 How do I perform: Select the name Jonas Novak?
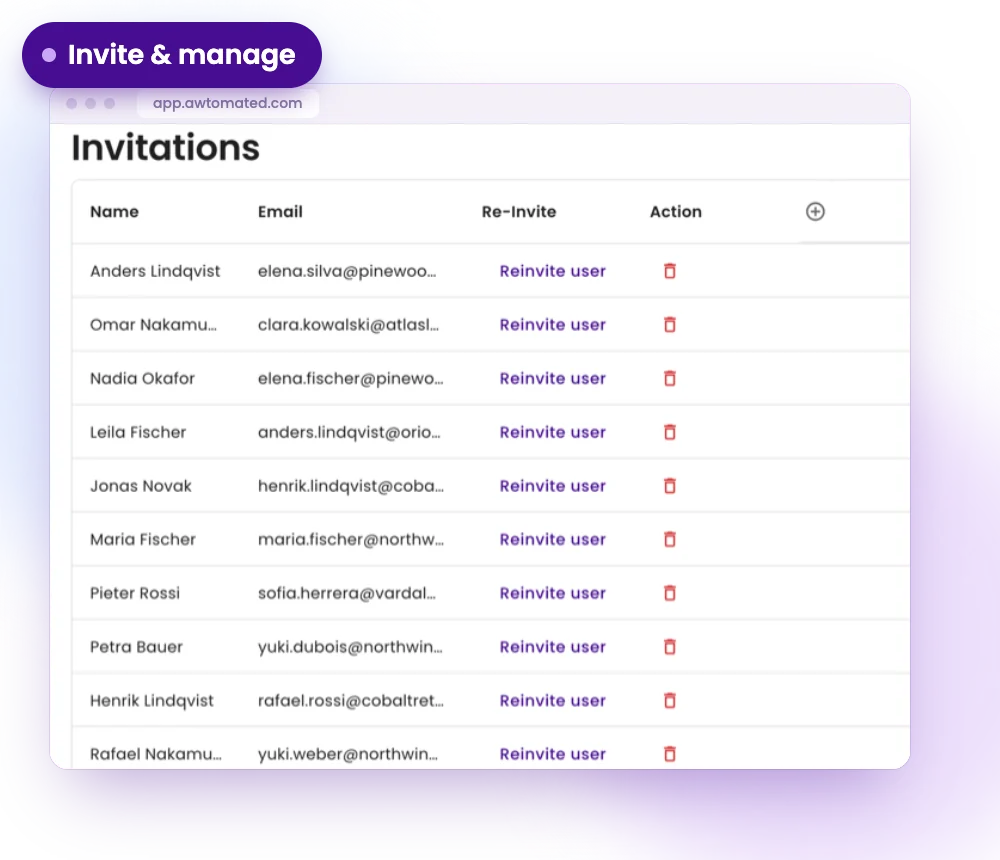point(141,486)
